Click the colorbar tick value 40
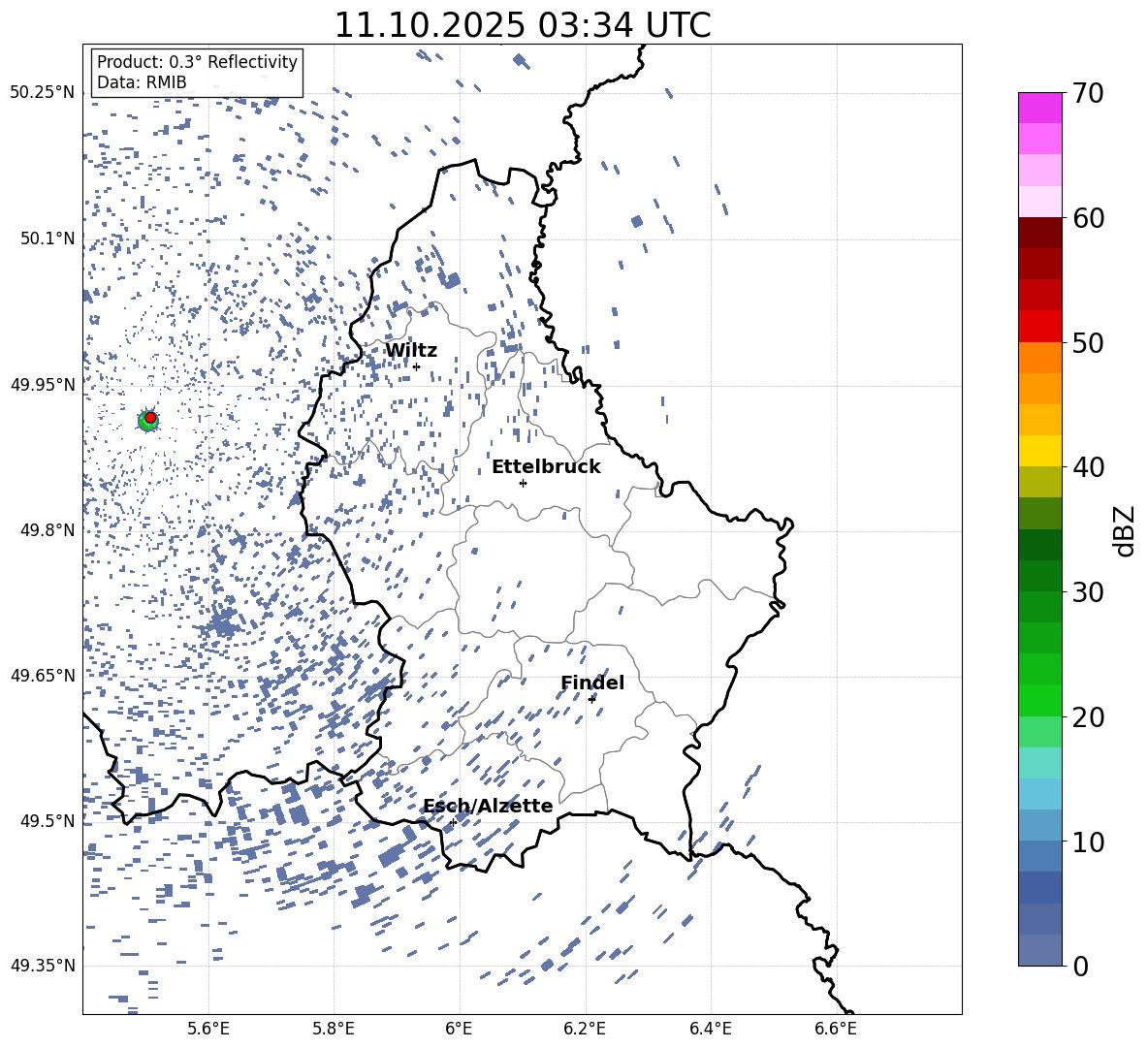 pyautogui.click(x=1088, y=467)
